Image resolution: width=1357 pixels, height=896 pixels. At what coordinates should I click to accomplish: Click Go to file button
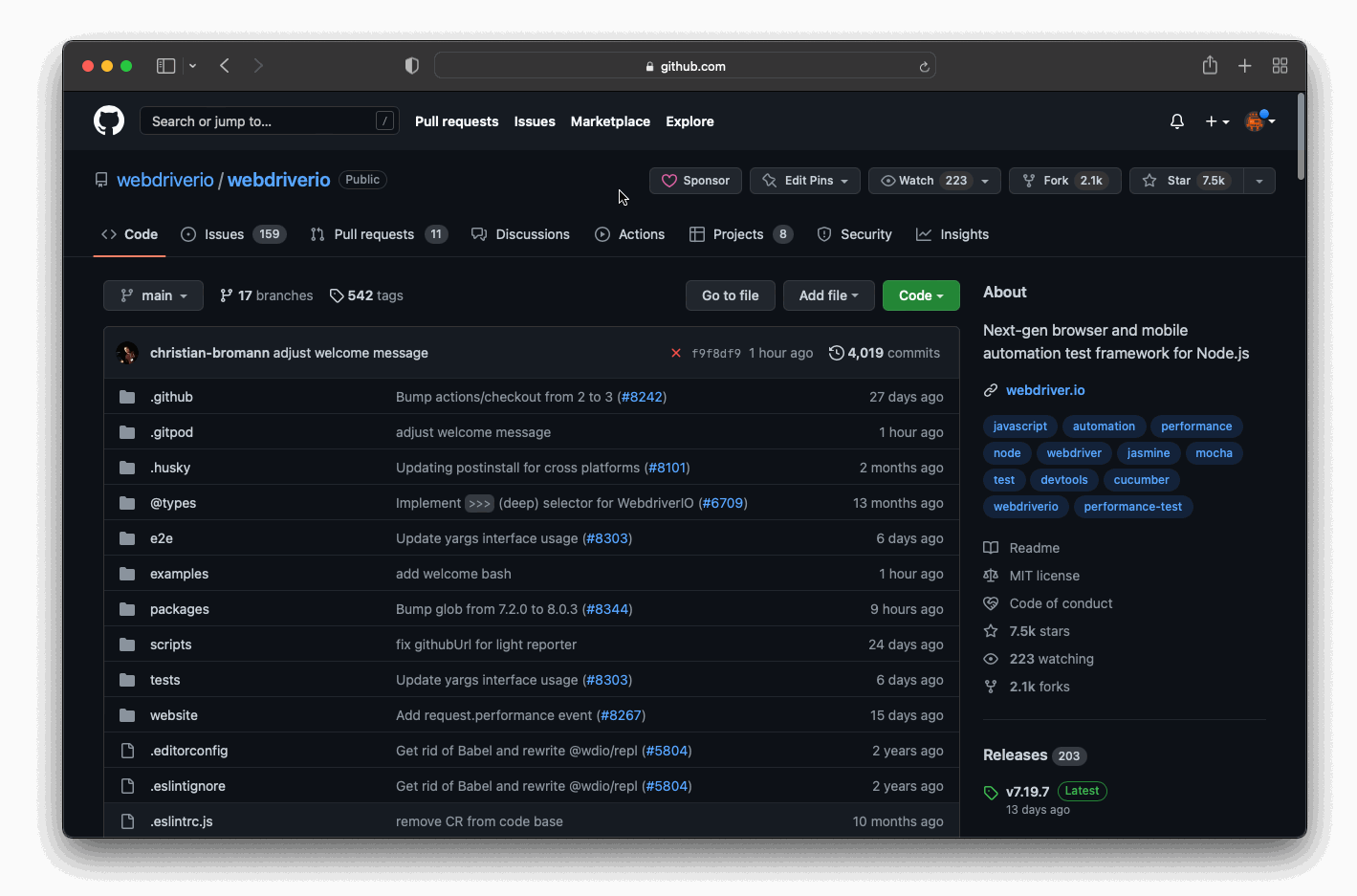[731, 295]
